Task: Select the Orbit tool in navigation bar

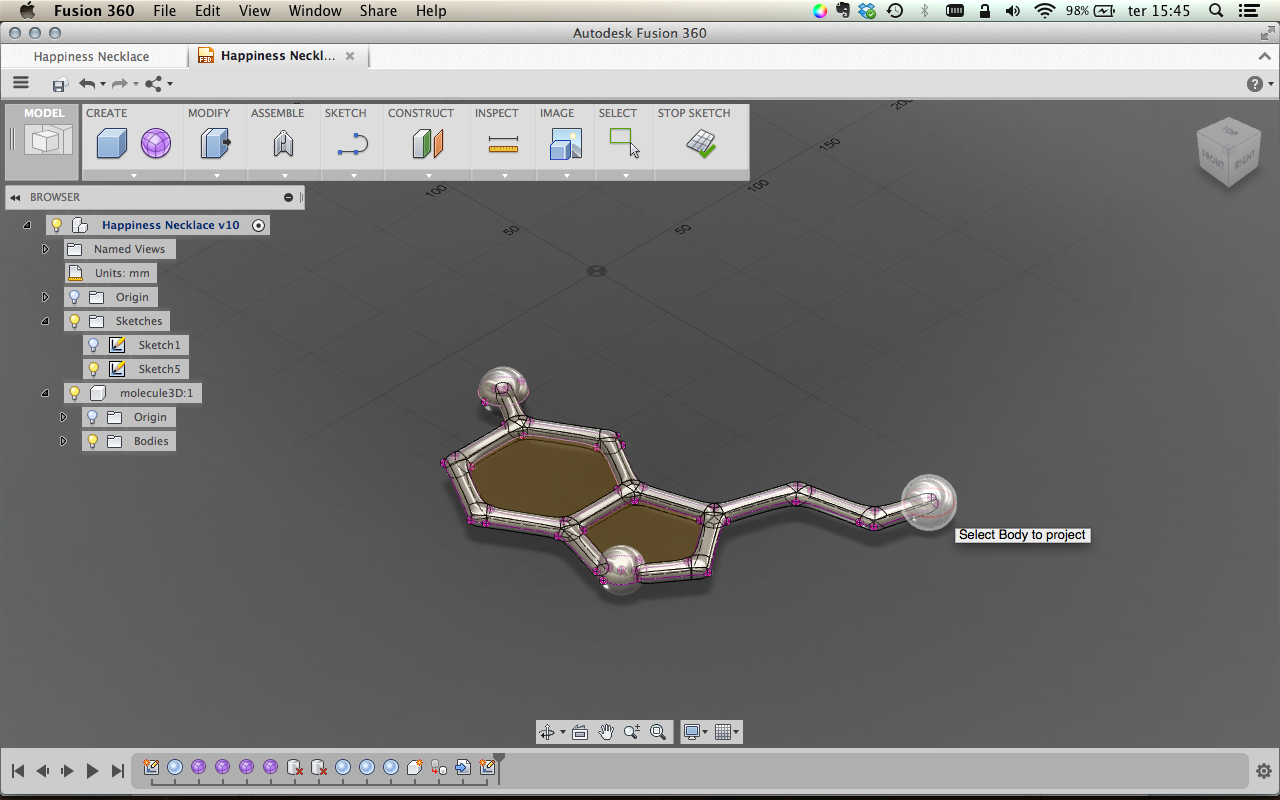Action: tap(547, 732)
